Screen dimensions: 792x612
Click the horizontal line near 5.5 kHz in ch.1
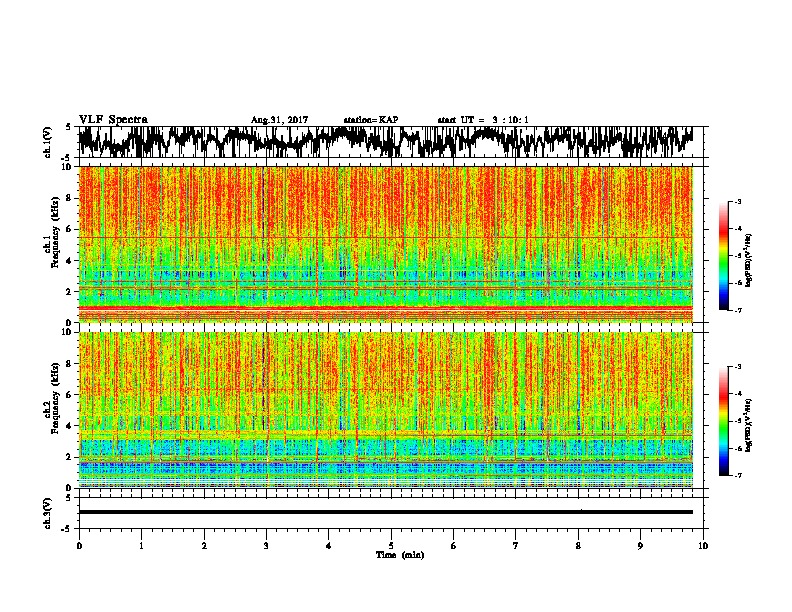click(386, 237)
